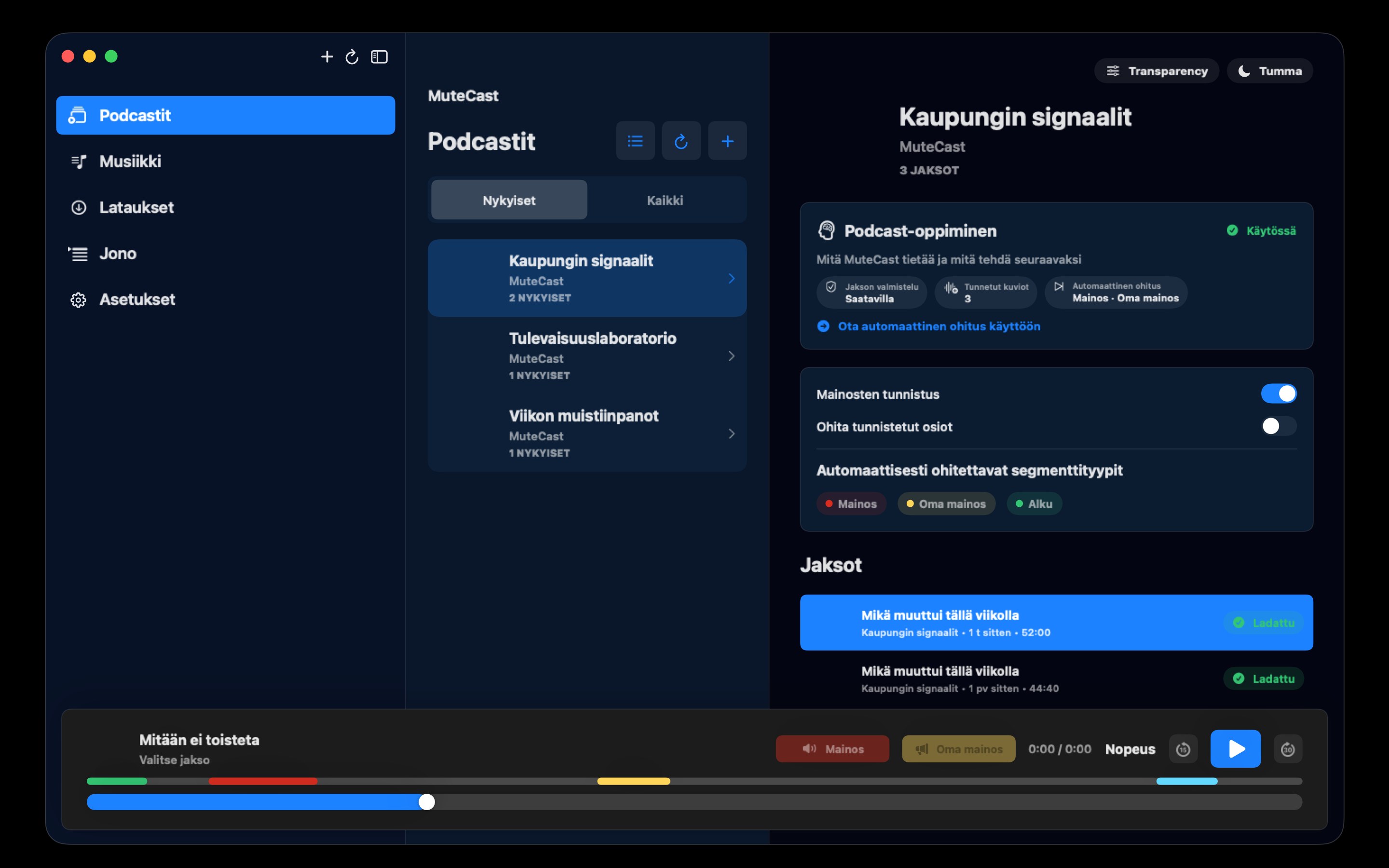Toggle Mainosten tunnistus switch off
Image resolution: width=1389 pixels, height=868 pixels.
1278,394
